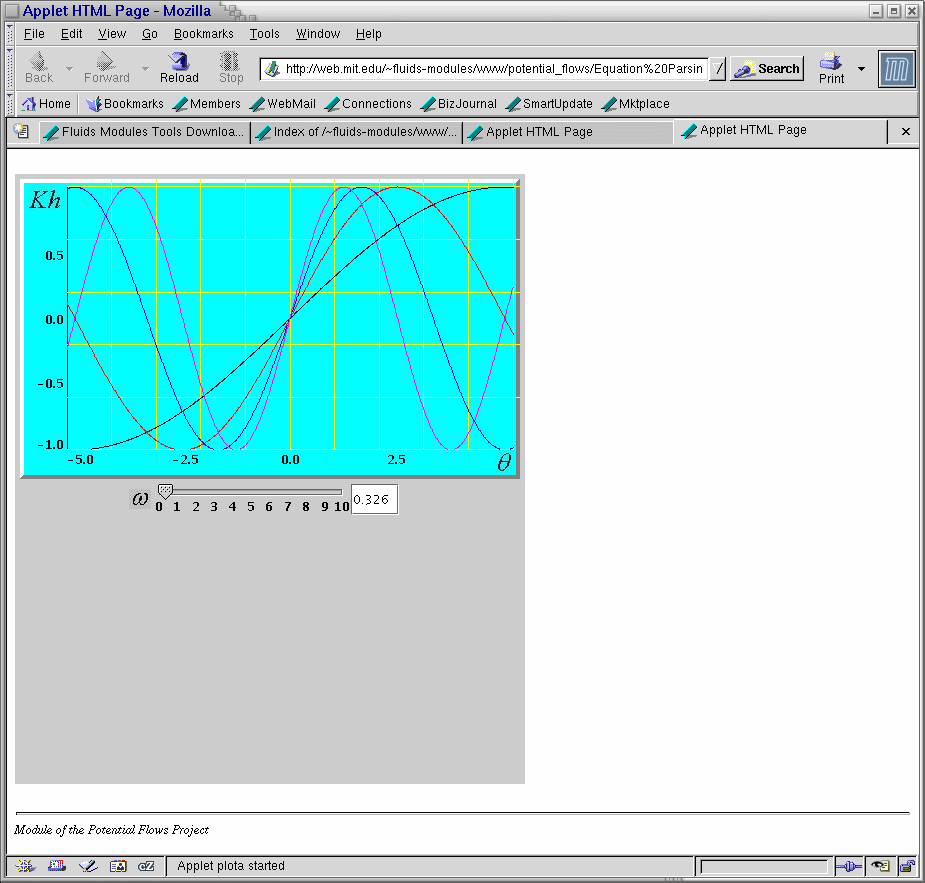The width and height of the screenshot is (925, 883).
Task: Open Mail component icon in status bar
Action: (57, 866)
